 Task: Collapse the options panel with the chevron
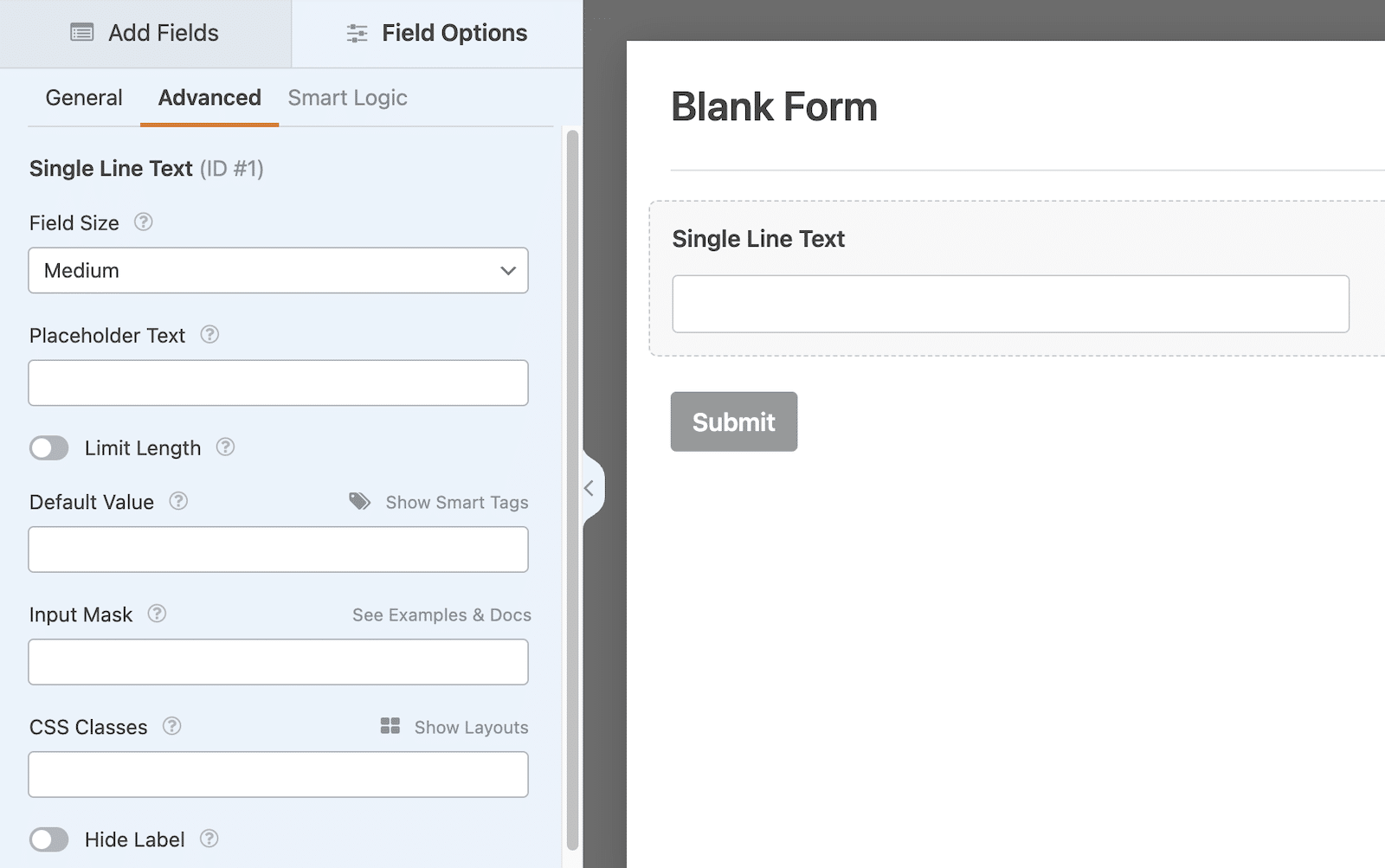[x=589, y=487]
